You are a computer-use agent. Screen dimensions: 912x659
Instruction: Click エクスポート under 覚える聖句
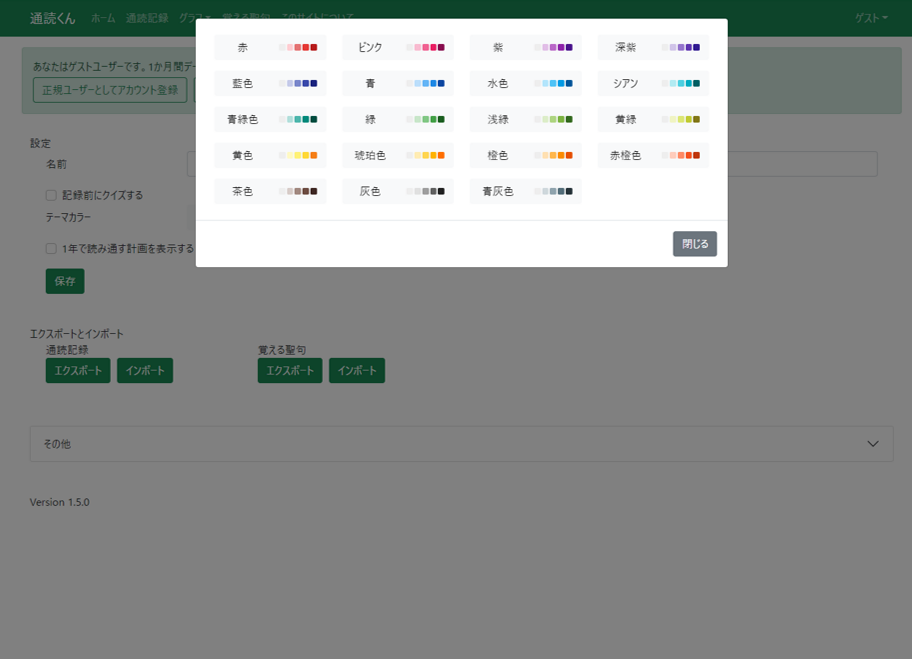coord(290,371)
